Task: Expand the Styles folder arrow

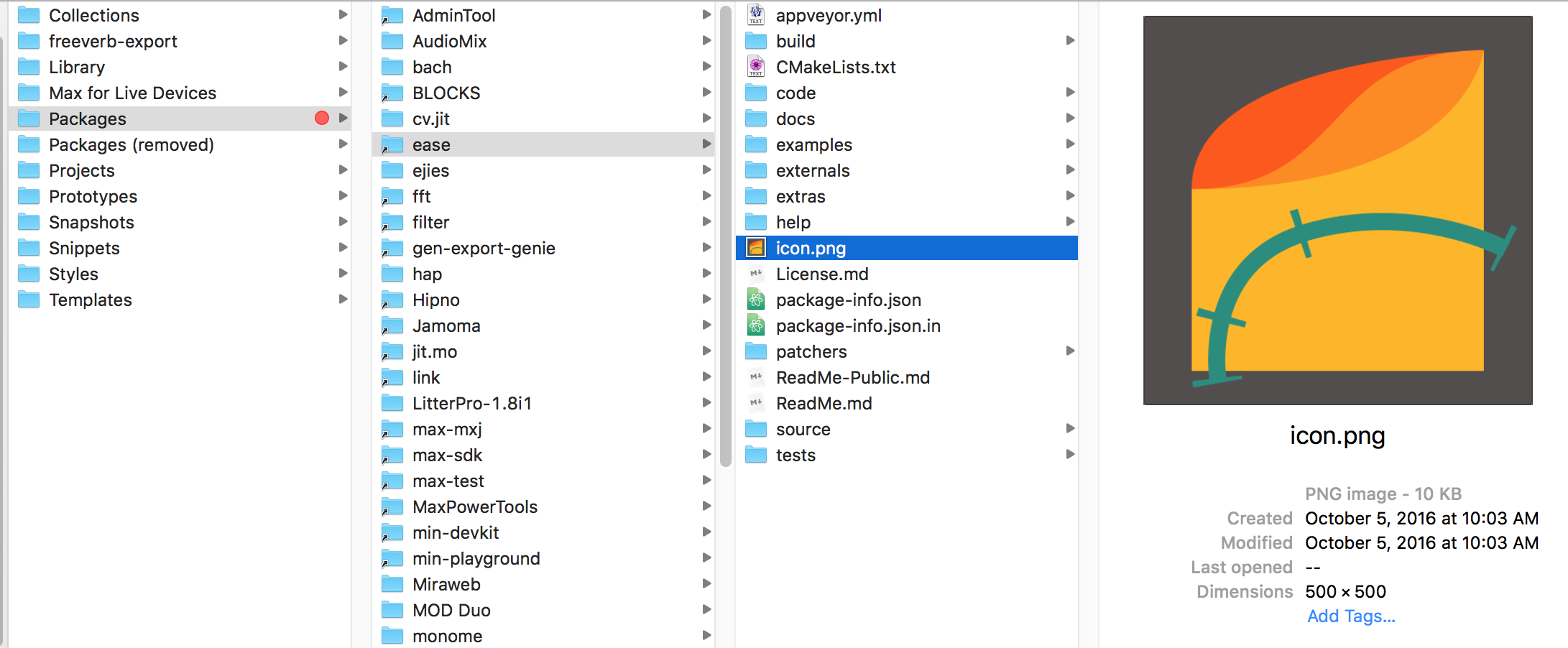Action: 343,273
